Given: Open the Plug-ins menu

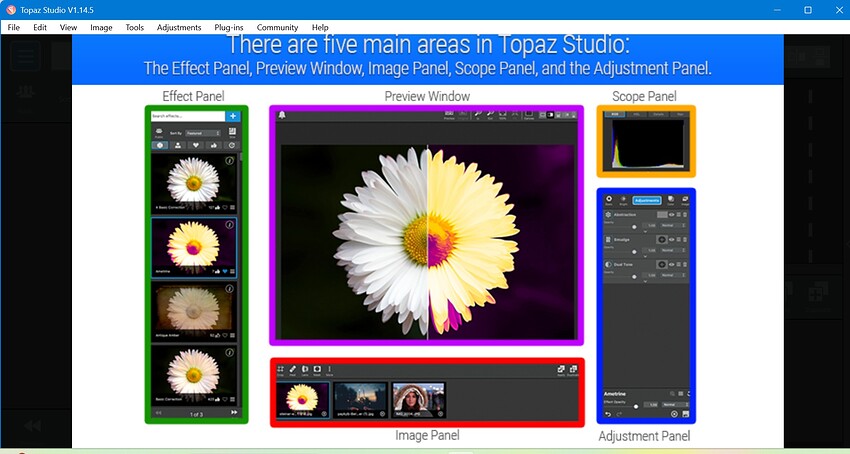Looking at the screenshot, I should coord(228,27).
